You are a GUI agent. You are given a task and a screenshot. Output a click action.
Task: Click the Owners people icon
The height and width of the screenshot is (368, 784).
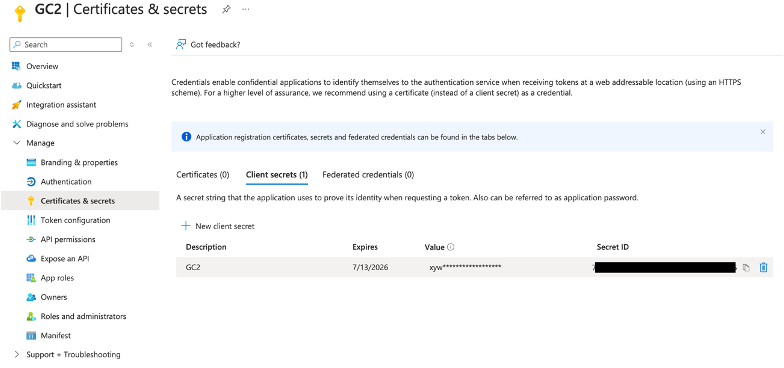31,297
